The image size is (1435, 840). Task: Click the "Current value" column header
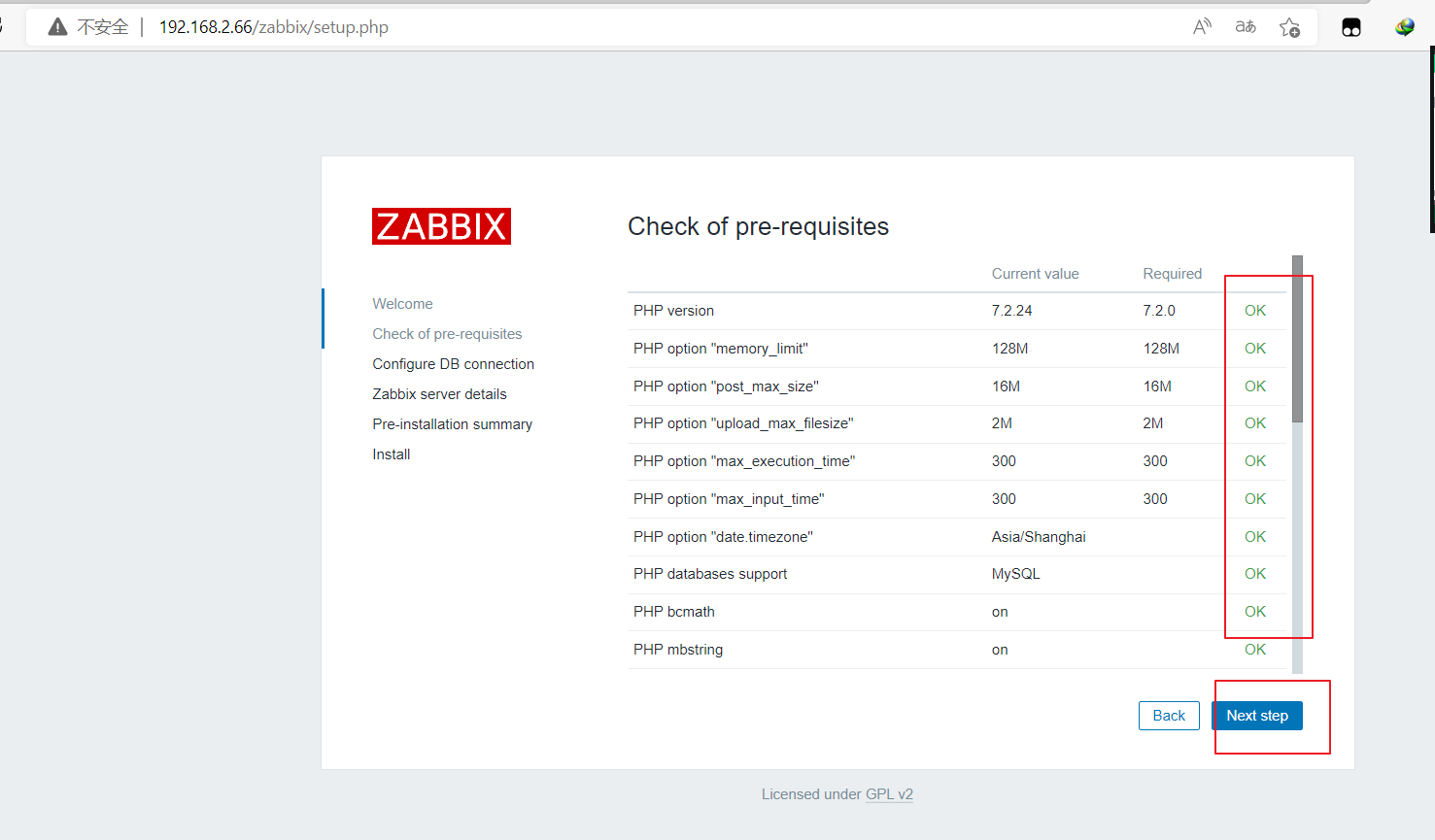click(x=1035, y=274)
